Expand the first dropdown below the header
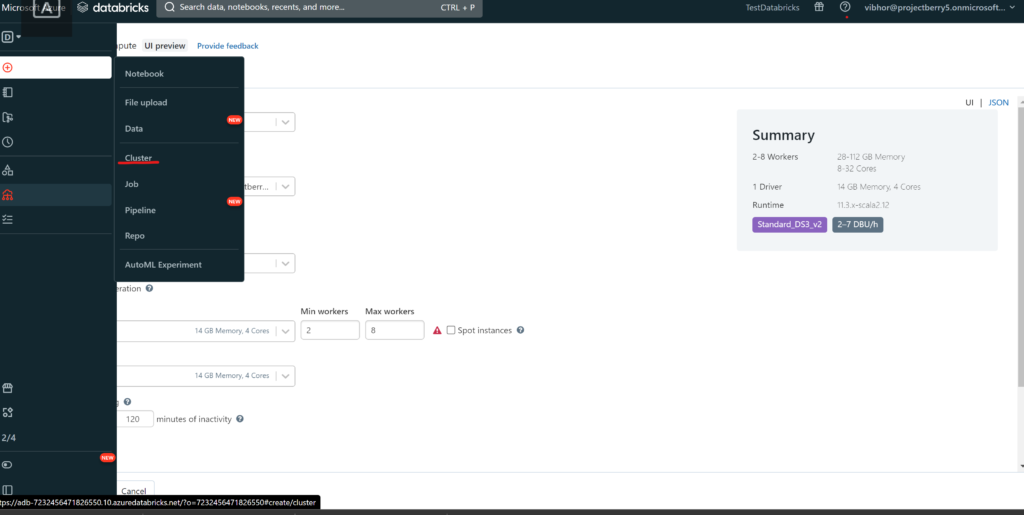 click(x=285, y=122)
